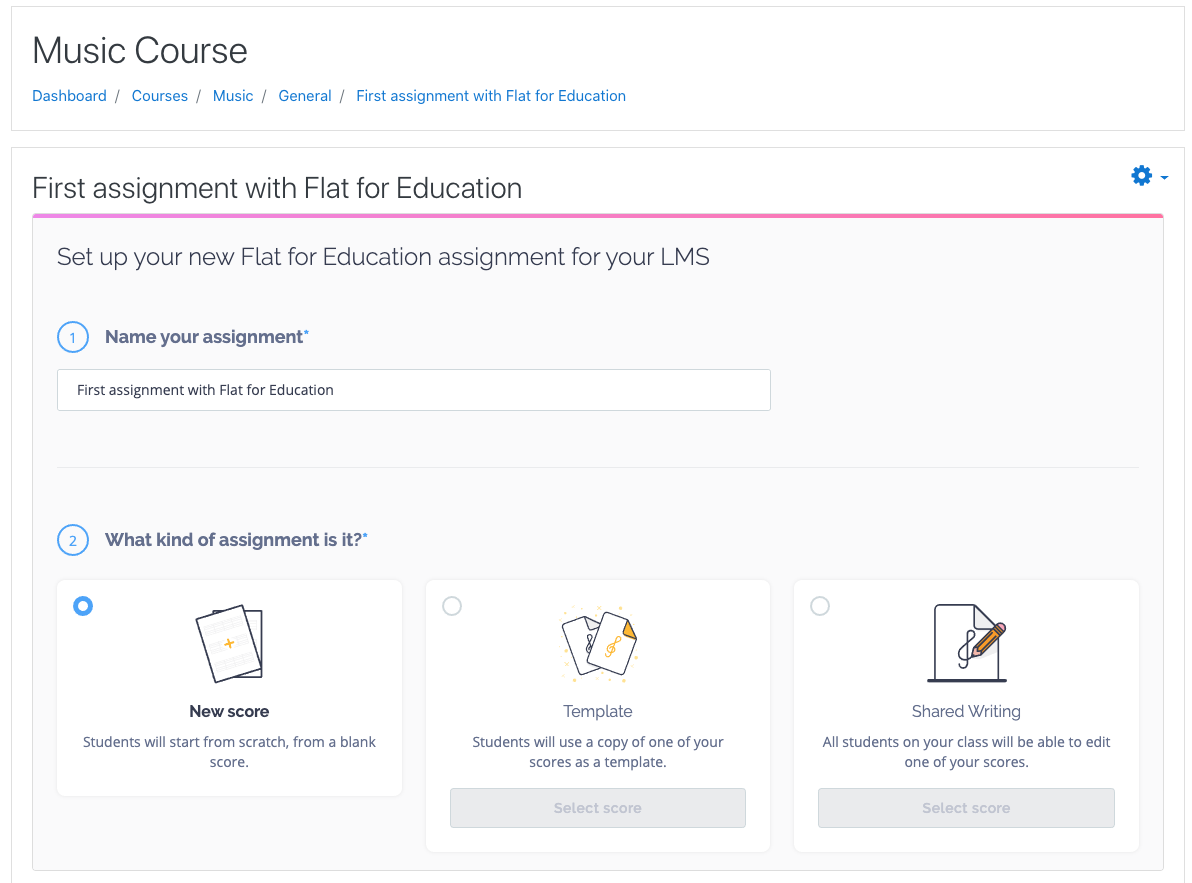Click the New score document icon
1192x883 pixels.
coord(229,643)
